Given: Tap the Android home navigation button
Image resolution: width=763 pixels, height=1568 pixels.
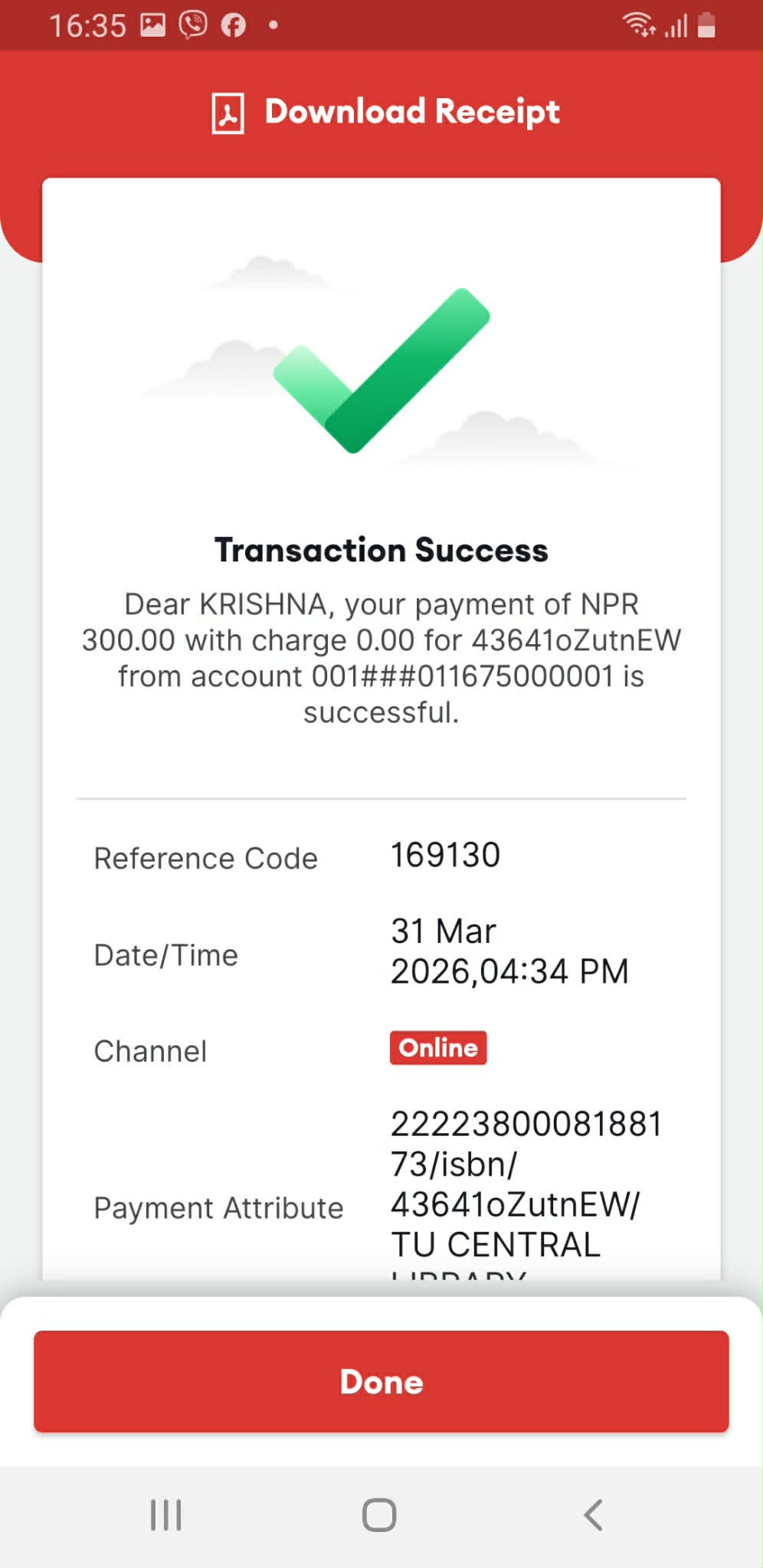Looking at the screenshot, I should point(379,1514).
